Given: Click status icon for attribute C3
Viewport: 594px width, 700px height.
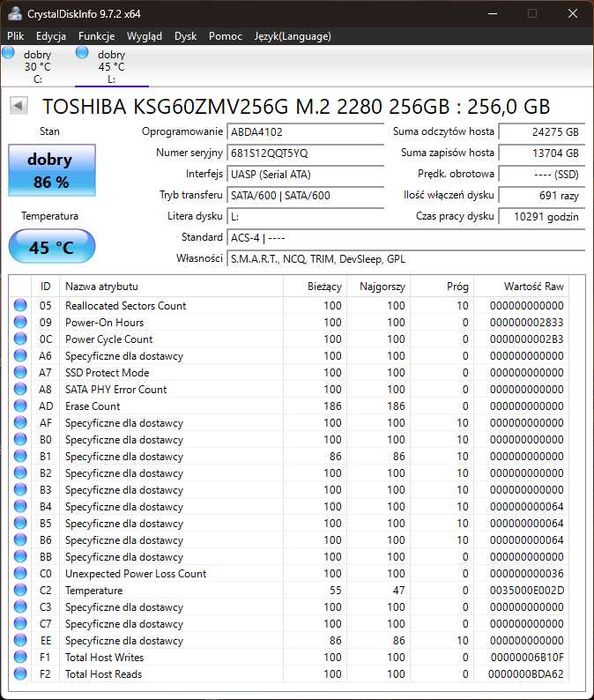Looking at the screenshot, I should (x=20, y=607).
